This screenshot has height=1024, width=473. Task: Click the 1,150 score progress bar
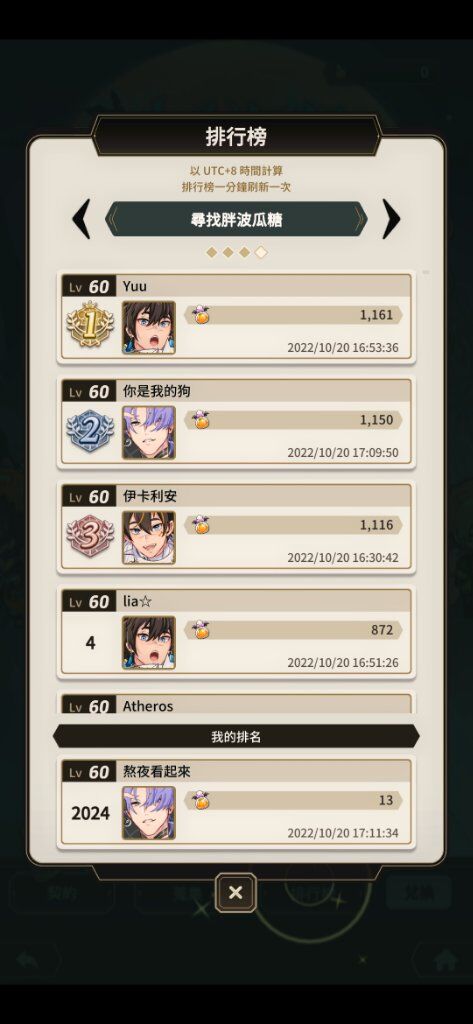(293, 420)
